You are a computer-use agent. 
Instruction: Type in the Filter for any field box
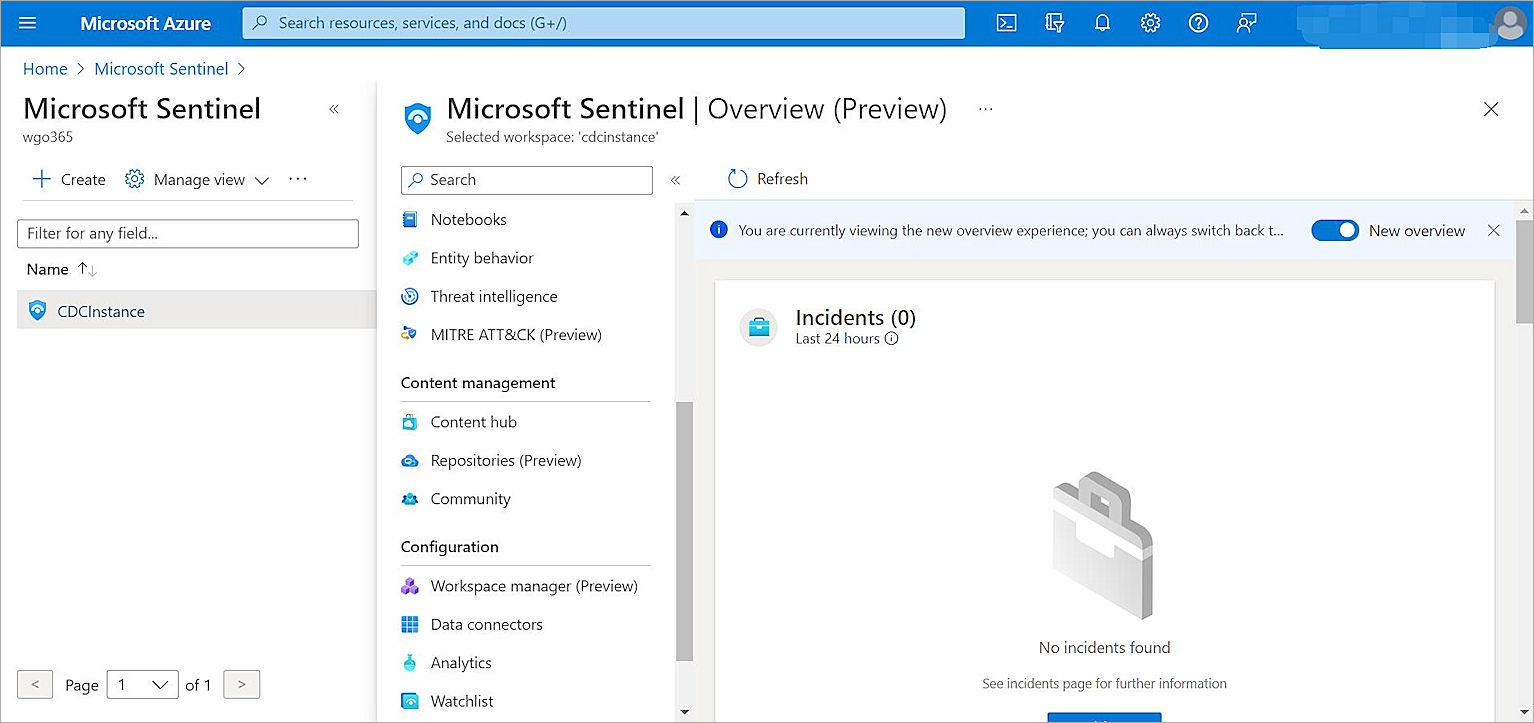click(187, 233)
